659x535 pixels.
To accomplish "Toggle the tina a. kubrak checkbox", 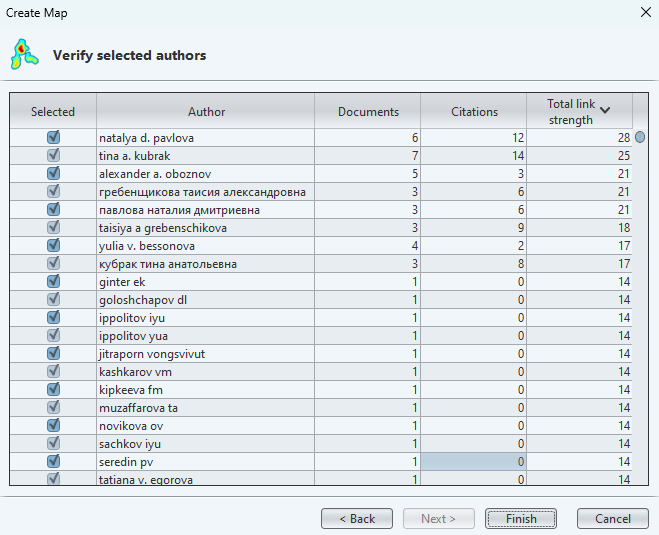I will 53,155.
